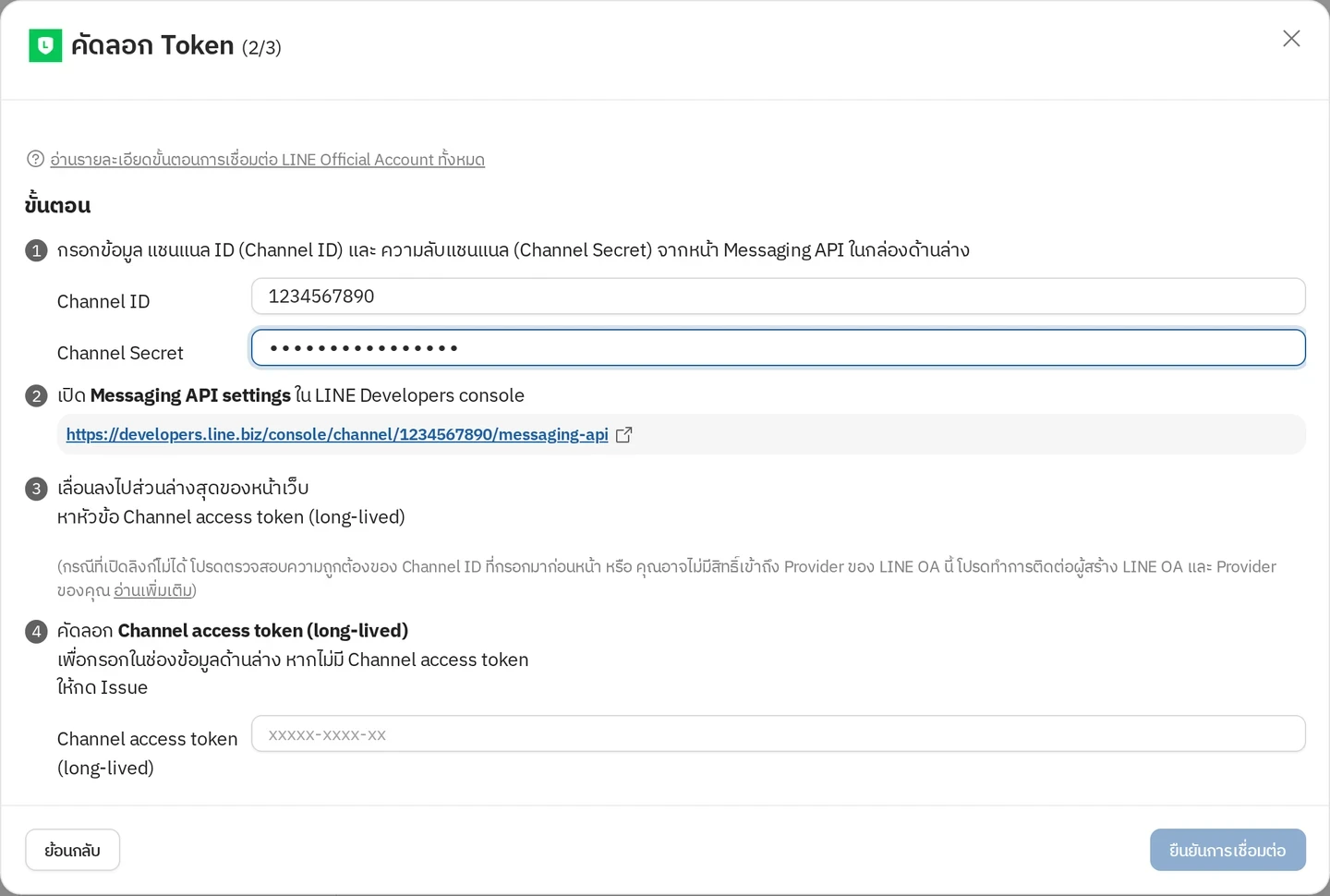
Task: Click the Channel Secret label
Action: coord(120,353)
